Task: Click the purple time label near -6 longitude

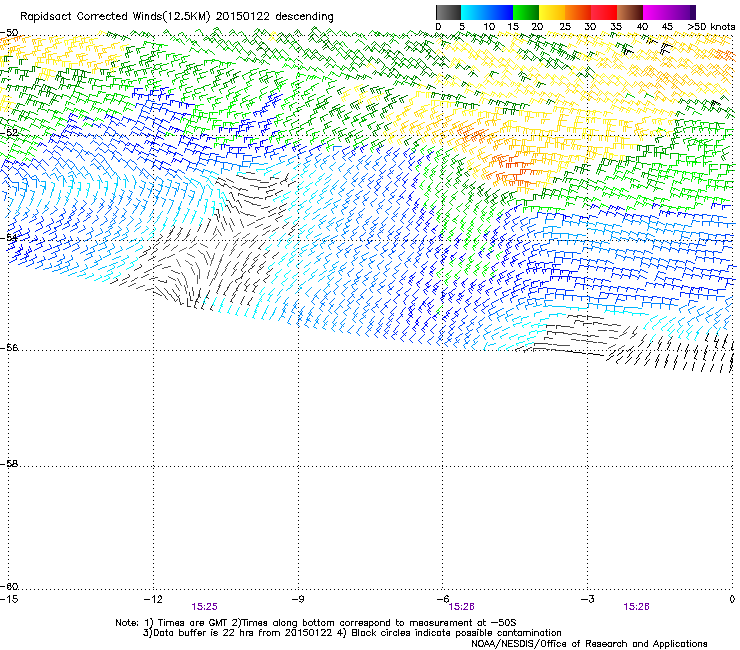Action: (461, 607)
